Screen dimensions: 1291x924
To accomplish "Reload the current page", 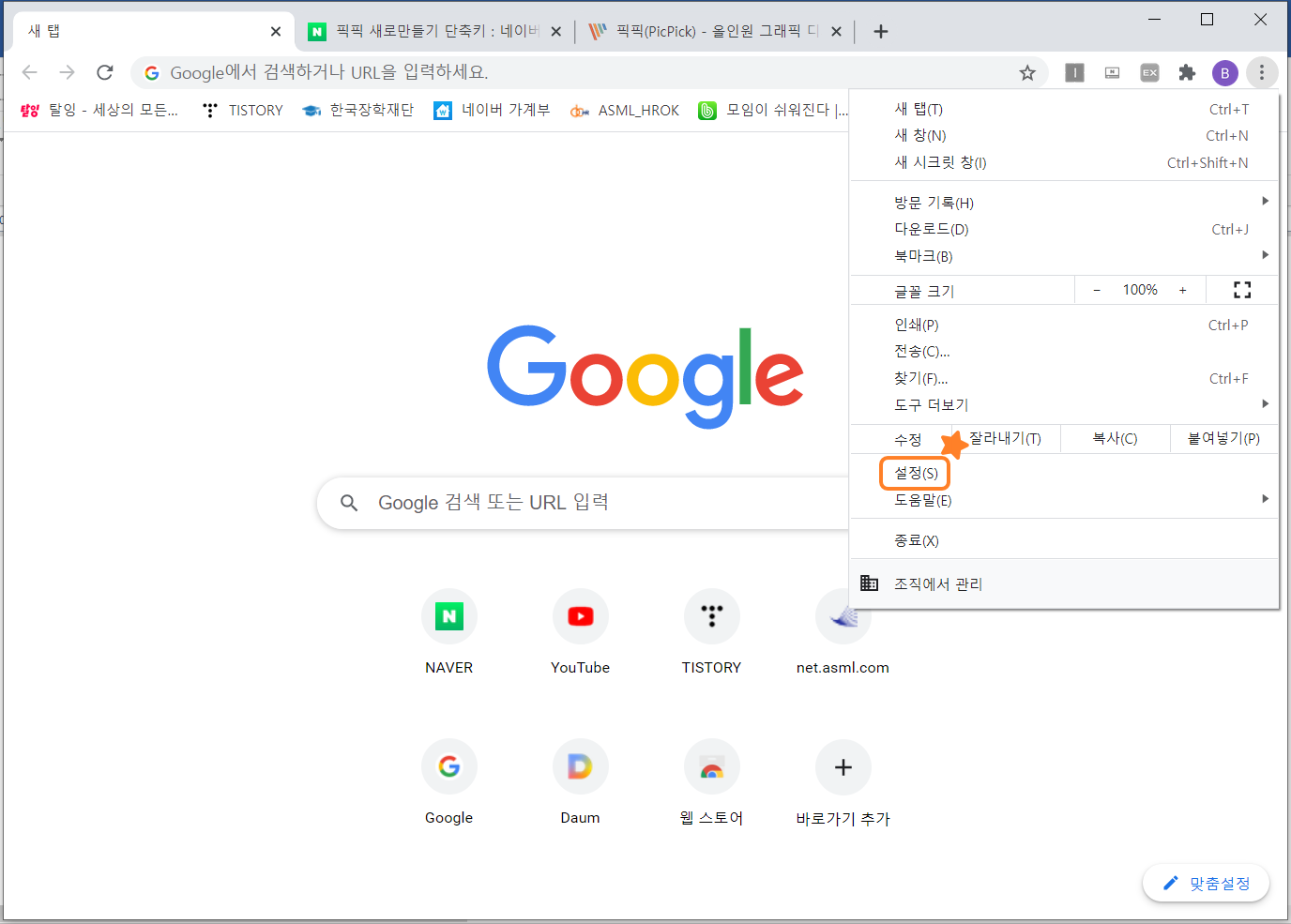I will 105,72.
